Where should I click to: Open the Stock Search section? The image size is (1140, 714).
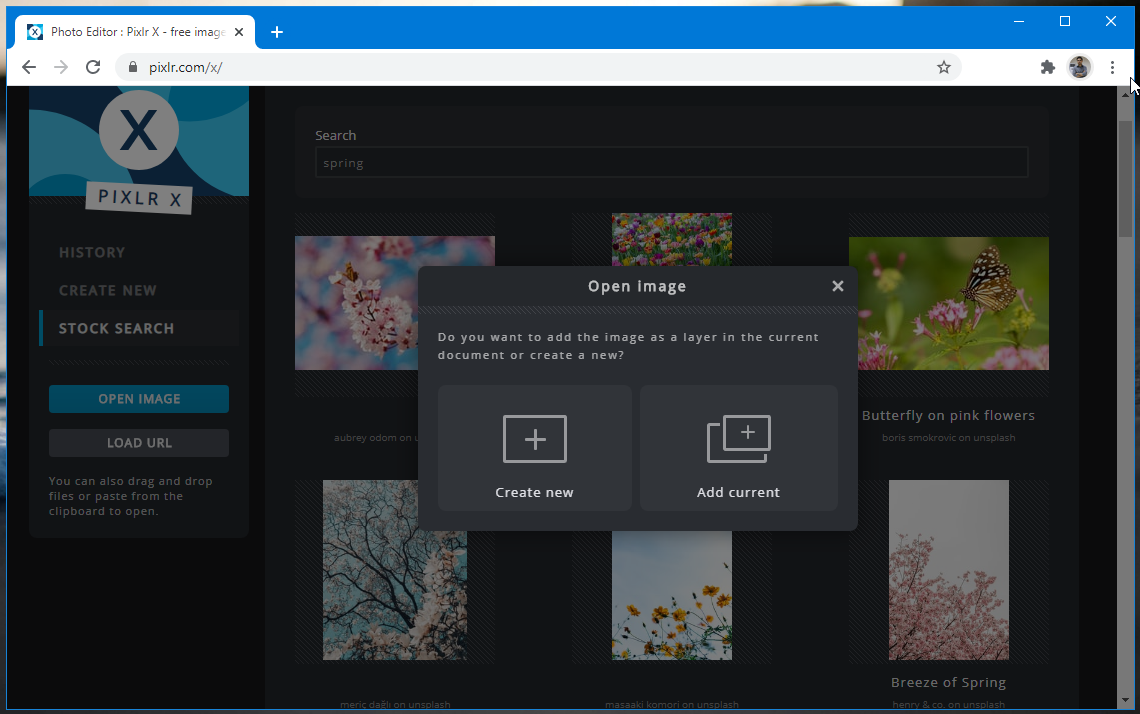click(x=116, y=329)
